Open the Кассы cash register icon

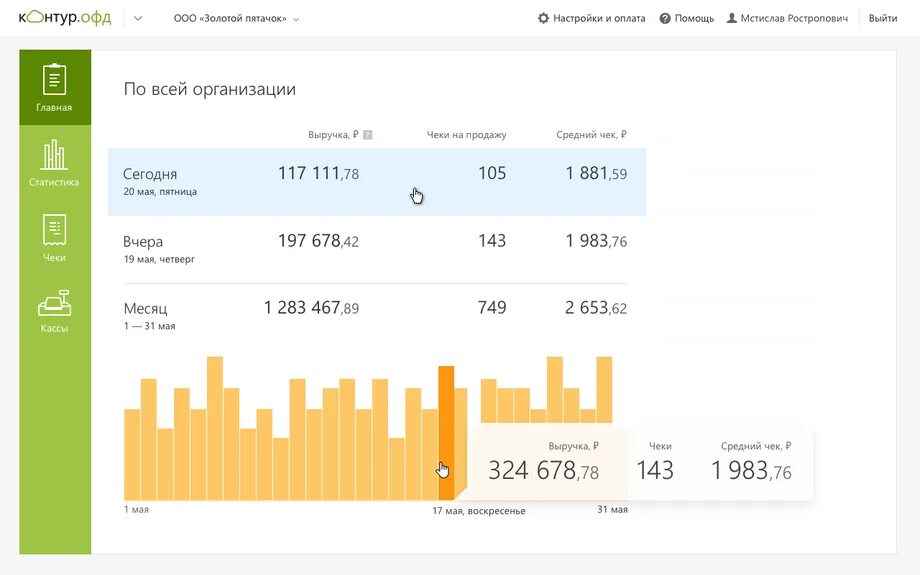[55, 303]
